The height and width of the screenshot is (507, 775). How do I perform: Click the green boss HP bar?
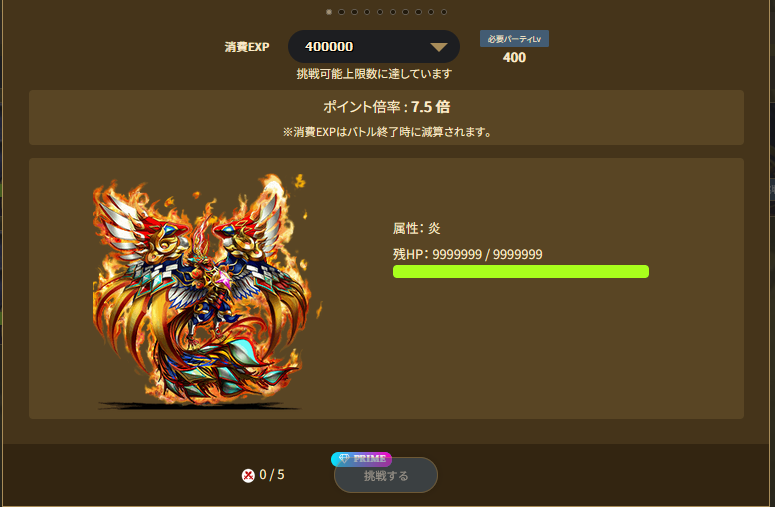[x=520, y=271]
